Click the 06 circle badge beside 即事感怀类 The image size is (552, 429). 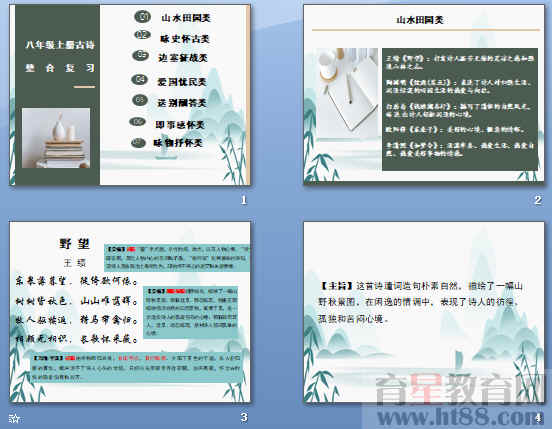coord(138,122)
